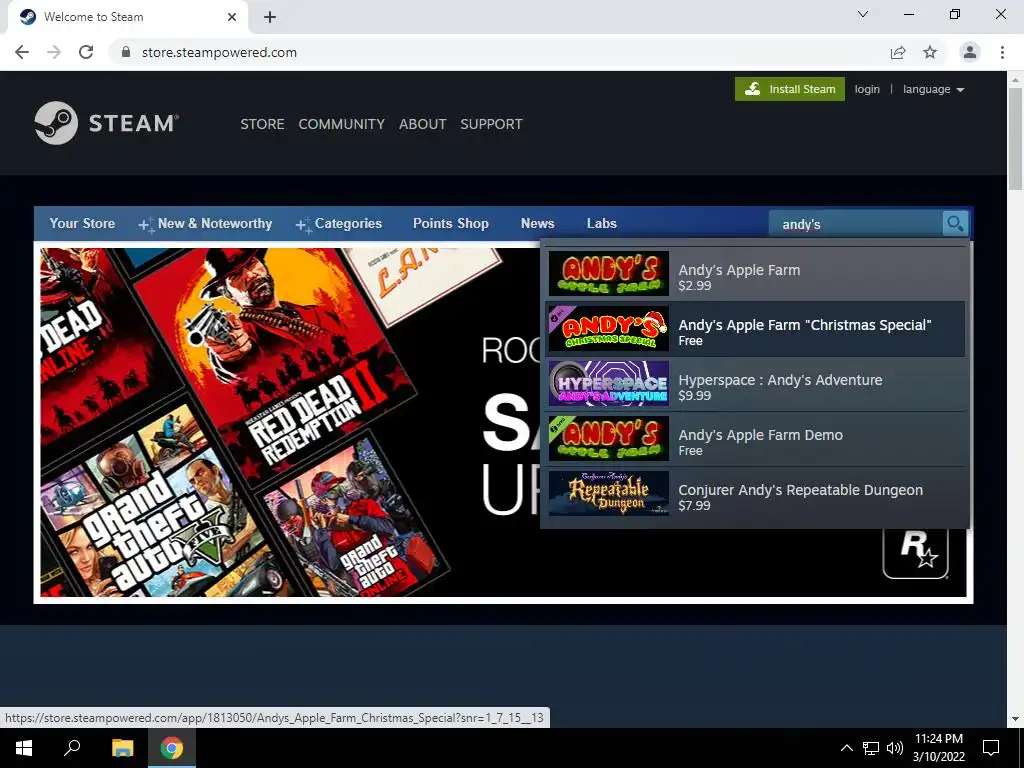
Task: Open the language dropdown
Action: [933, 89]
